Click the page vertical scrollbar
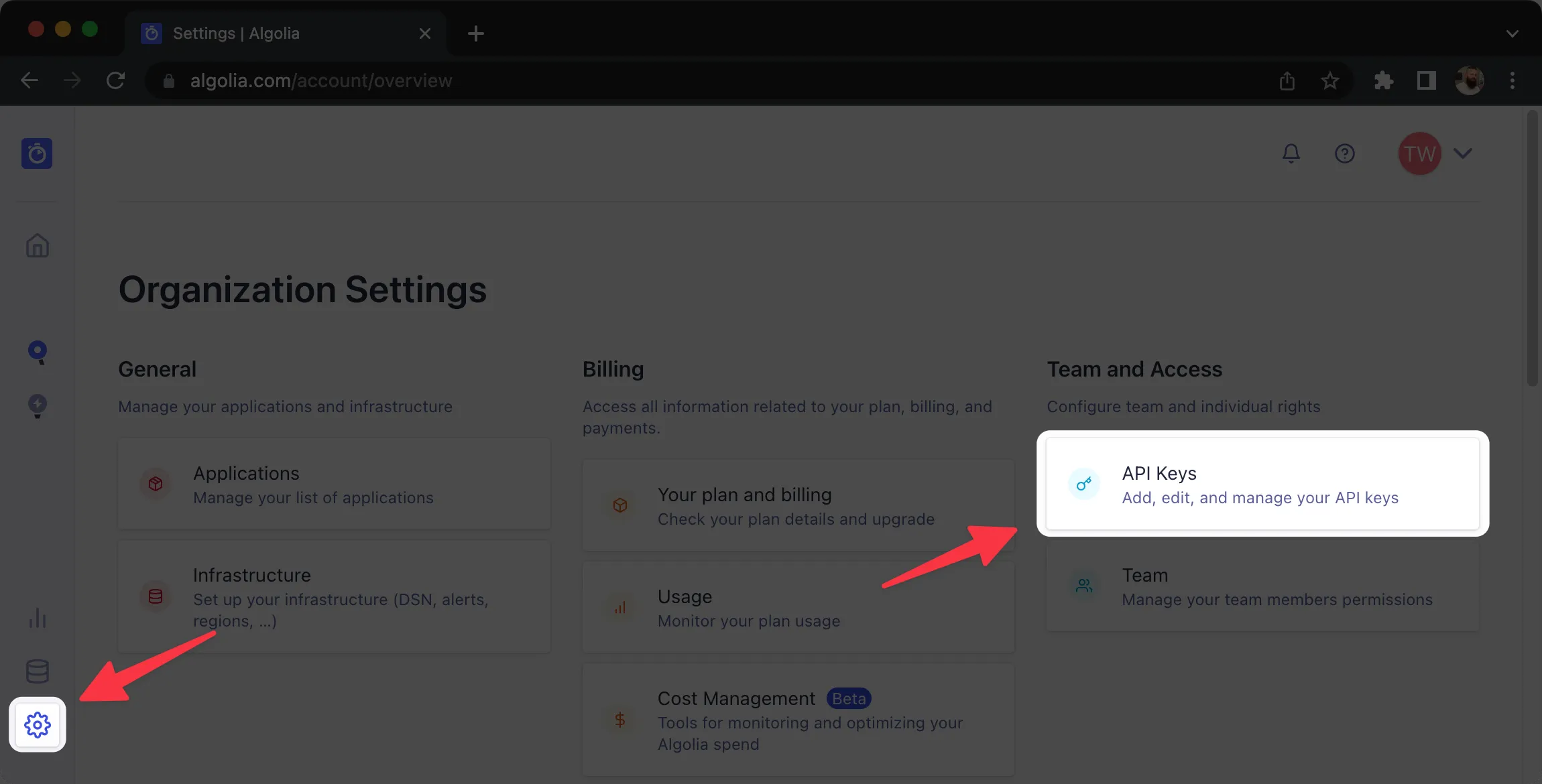 (1532, 249)
